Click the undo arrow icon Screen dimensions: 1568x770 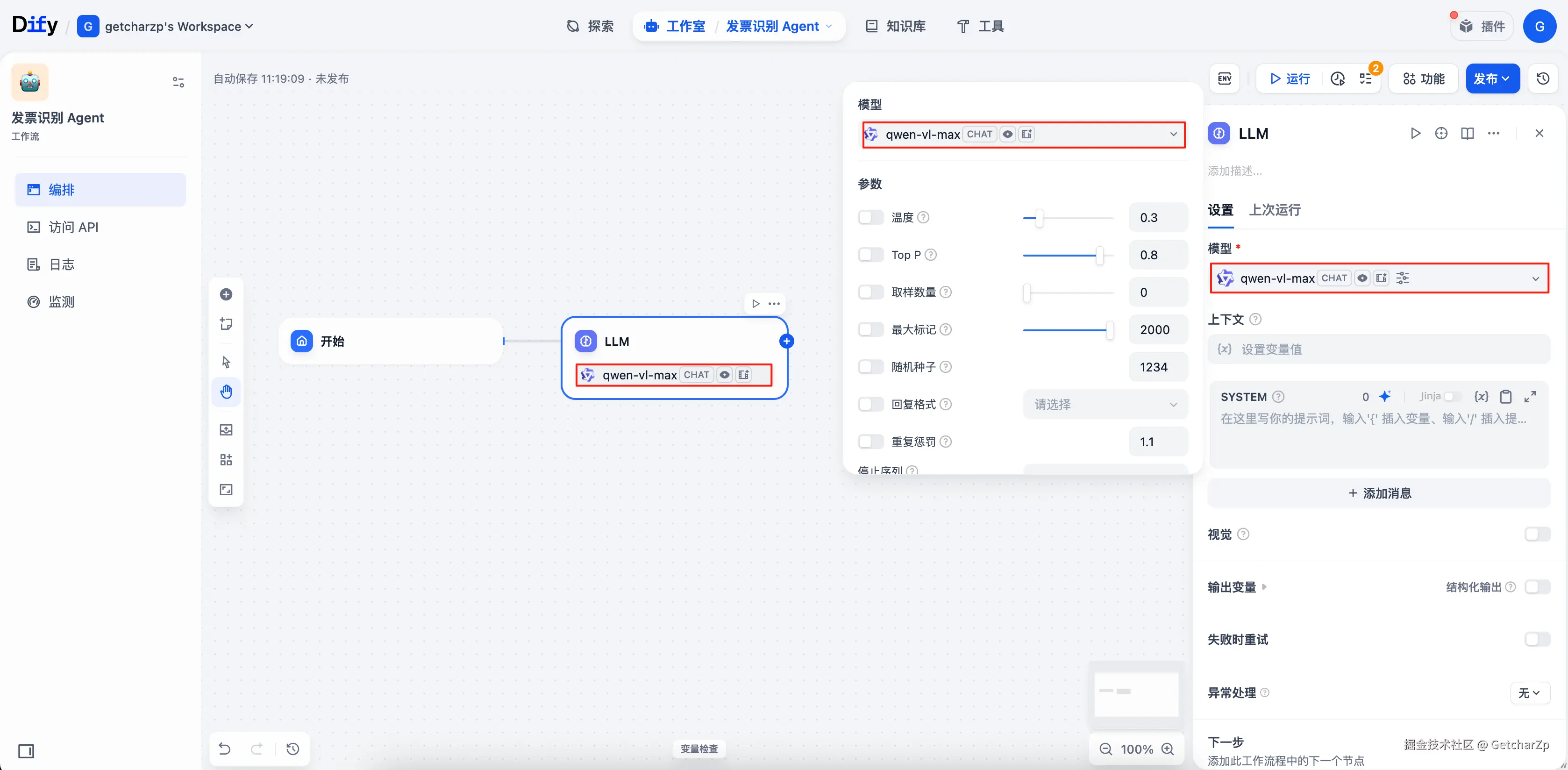[225, 748]
